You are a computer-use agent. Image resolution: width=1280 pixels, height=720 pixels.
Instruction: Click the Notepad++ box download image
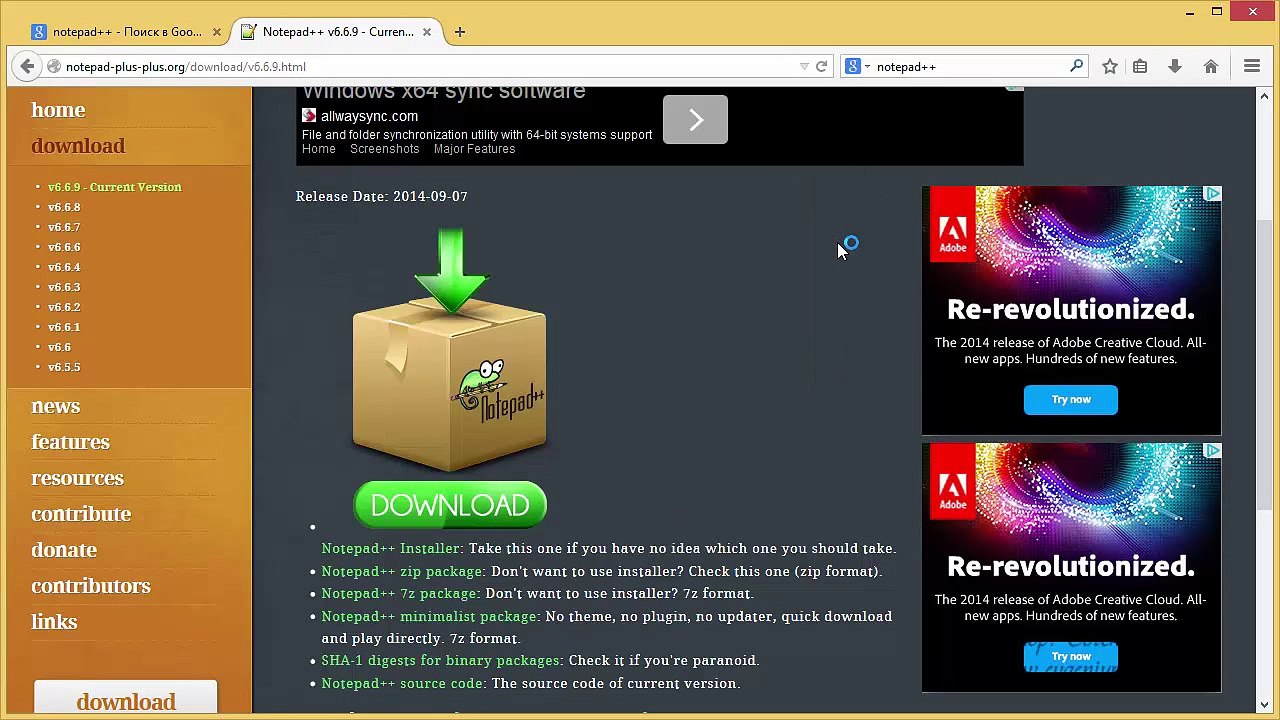(x=450, y=352)
